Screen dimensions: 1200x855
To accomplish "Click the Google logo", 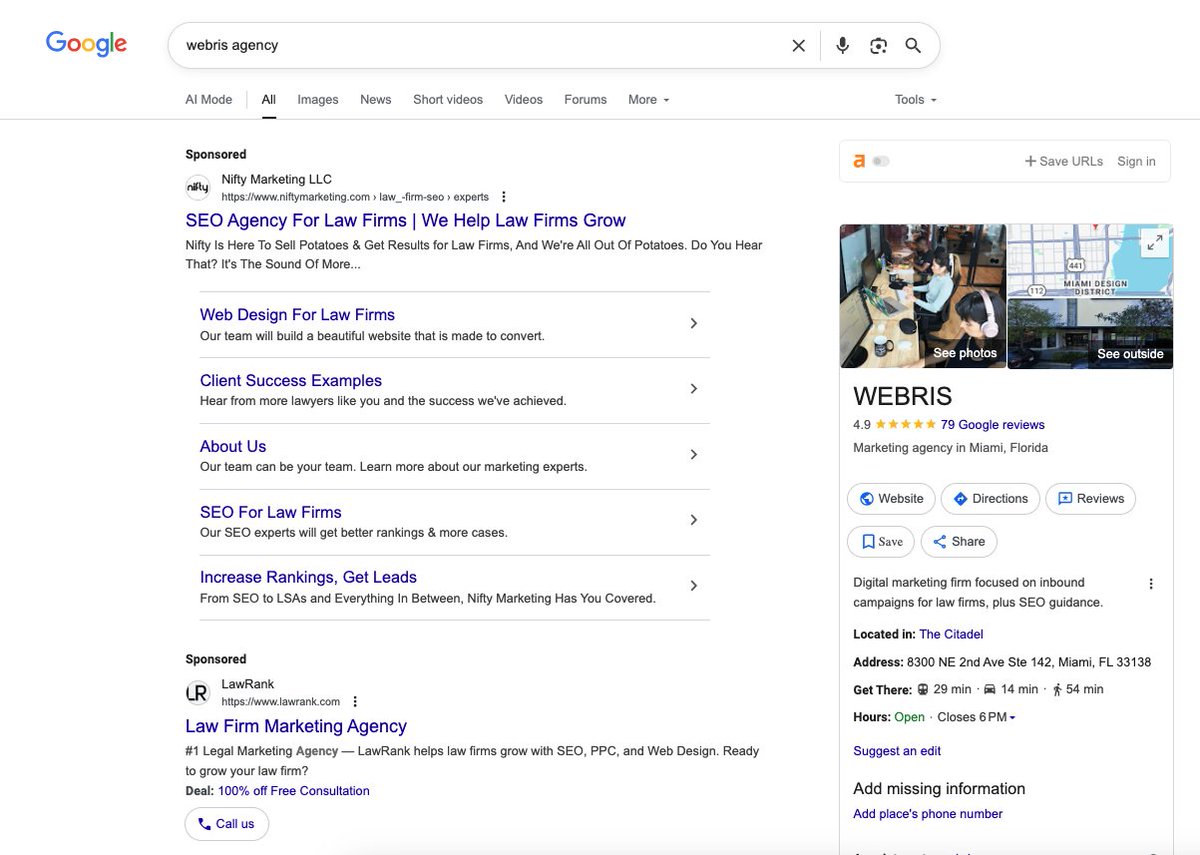I will (87, 43).
